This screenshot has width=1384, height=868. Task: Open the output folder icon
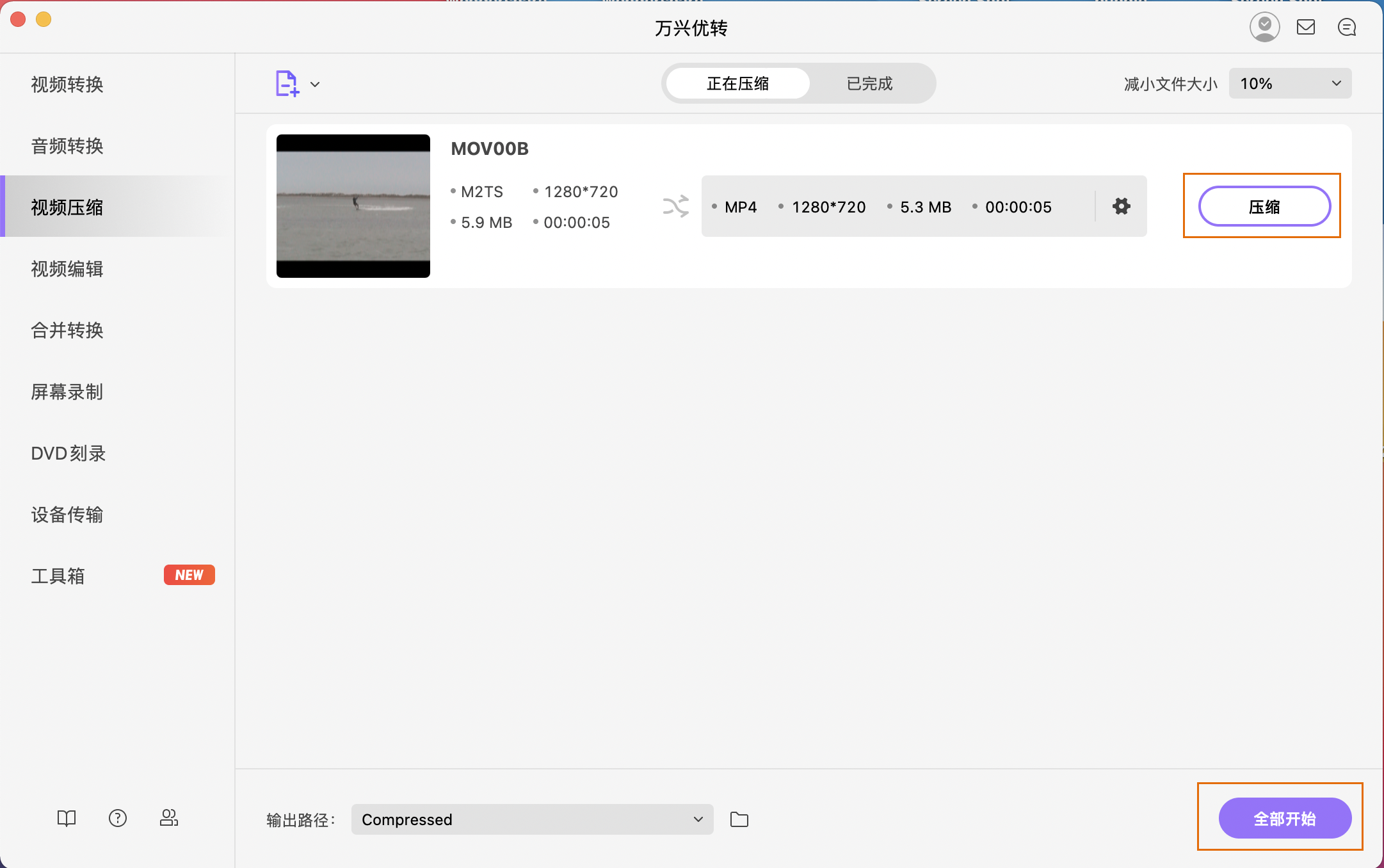[739, 819]
